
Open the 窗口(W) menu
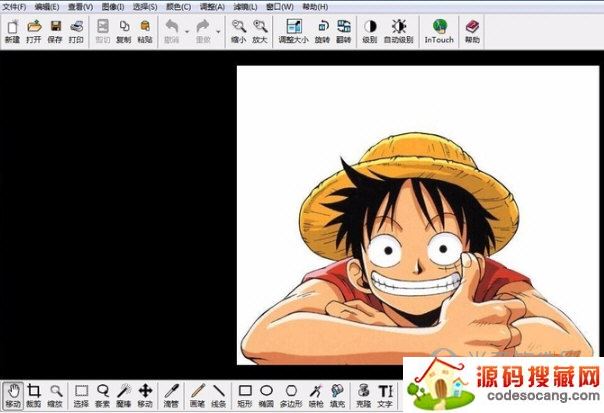click(280, 7)
